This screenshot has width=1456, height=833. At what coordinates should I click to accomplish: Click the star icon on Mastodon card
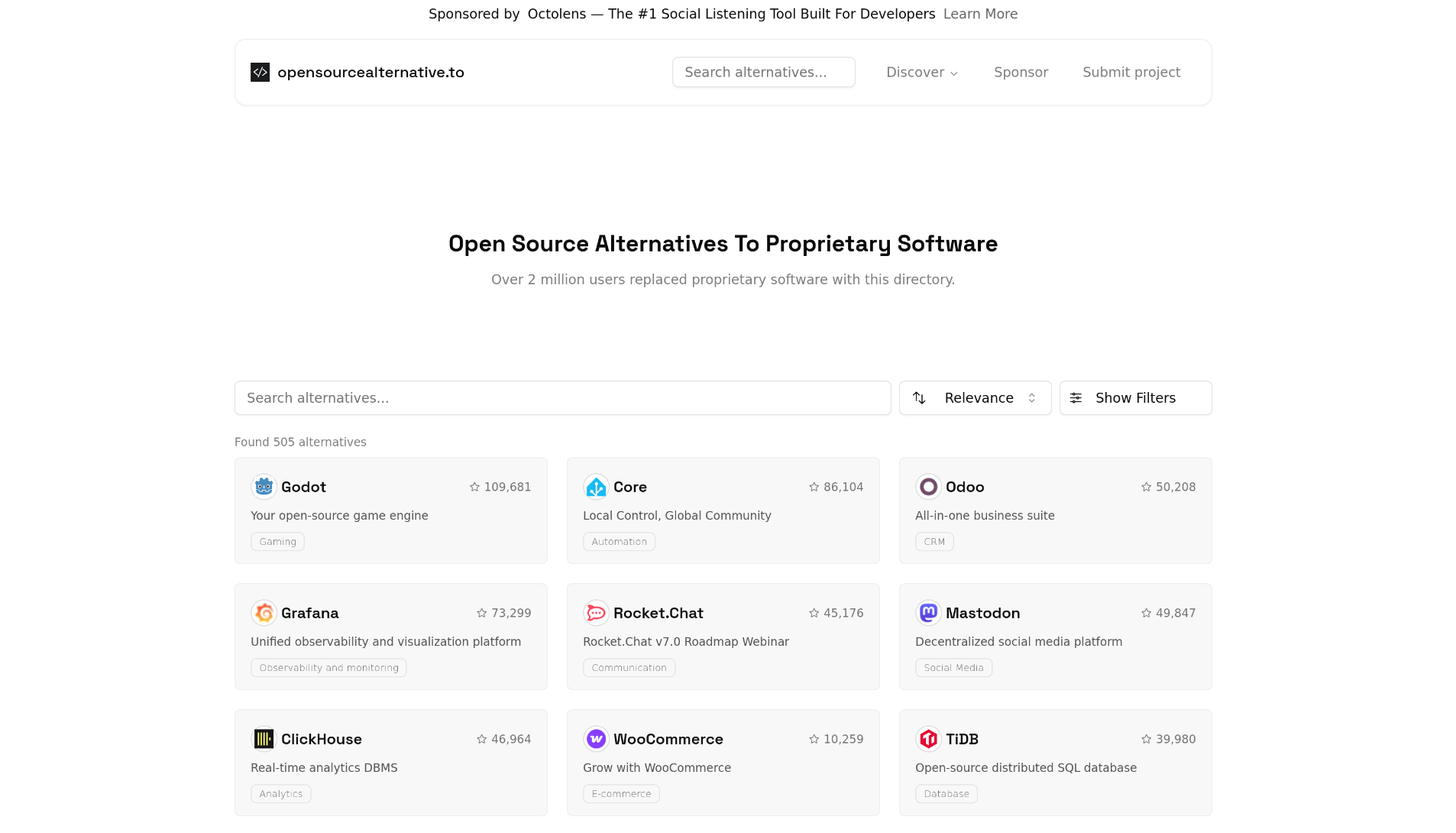1146,613
